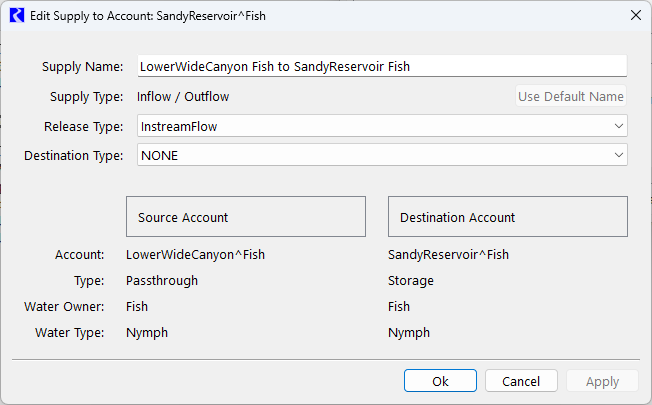
Task: Select the LowerWideCanyon^Fish source account name
Action: pos(195,255)
